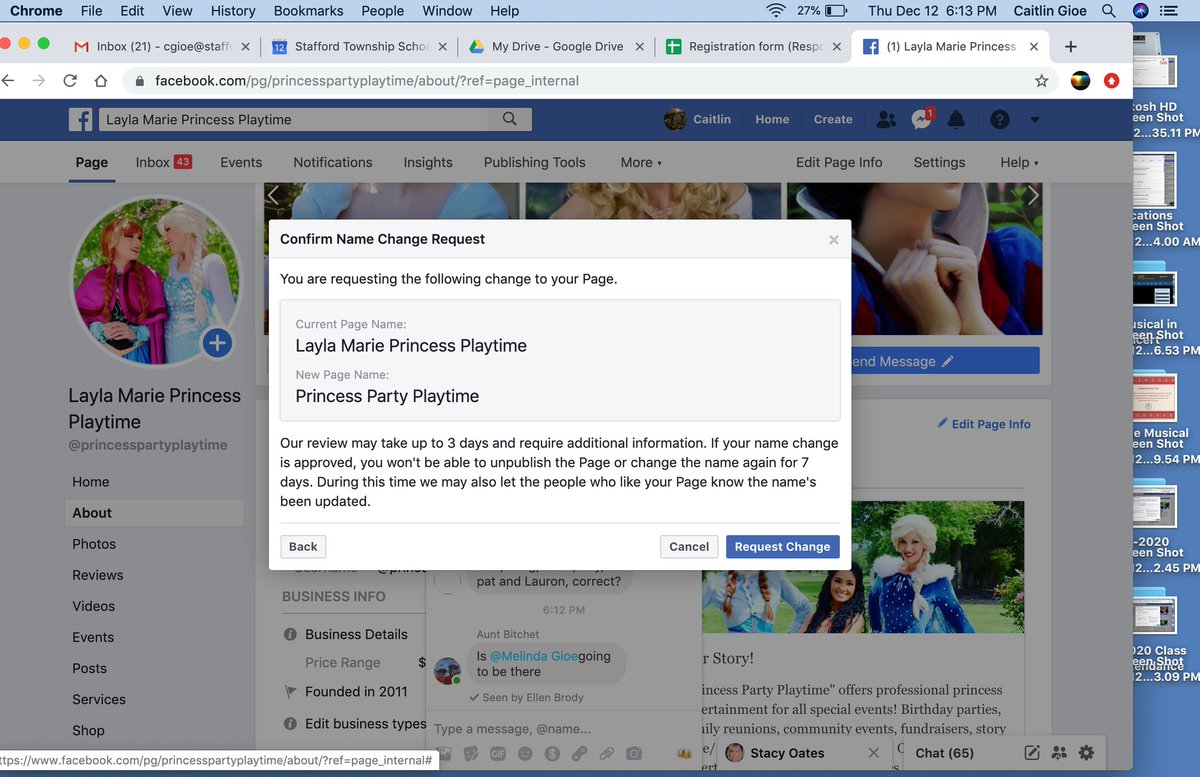Screen dimensions: 1200x777
Task: Click the sticker icon in chat toolbar
Action: pos(471,753)
